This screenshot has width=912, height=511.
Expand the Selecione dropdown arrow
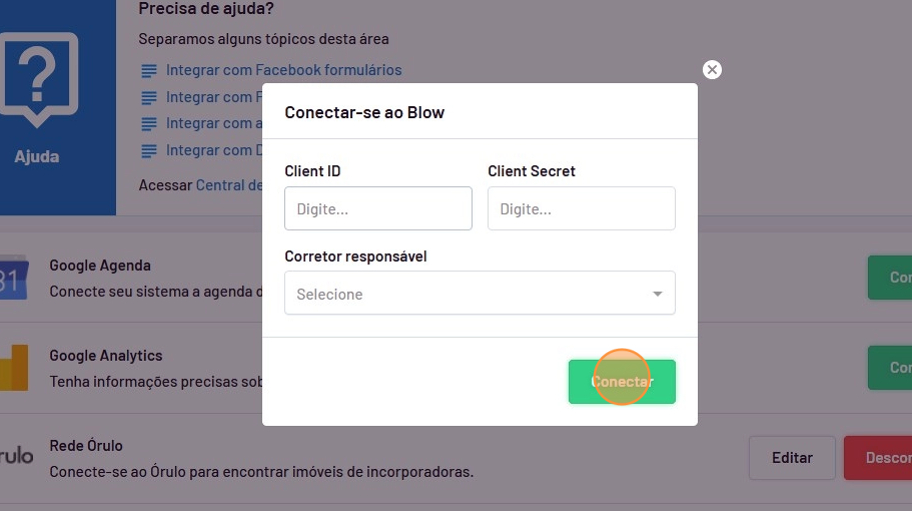(x=657, y=294)
